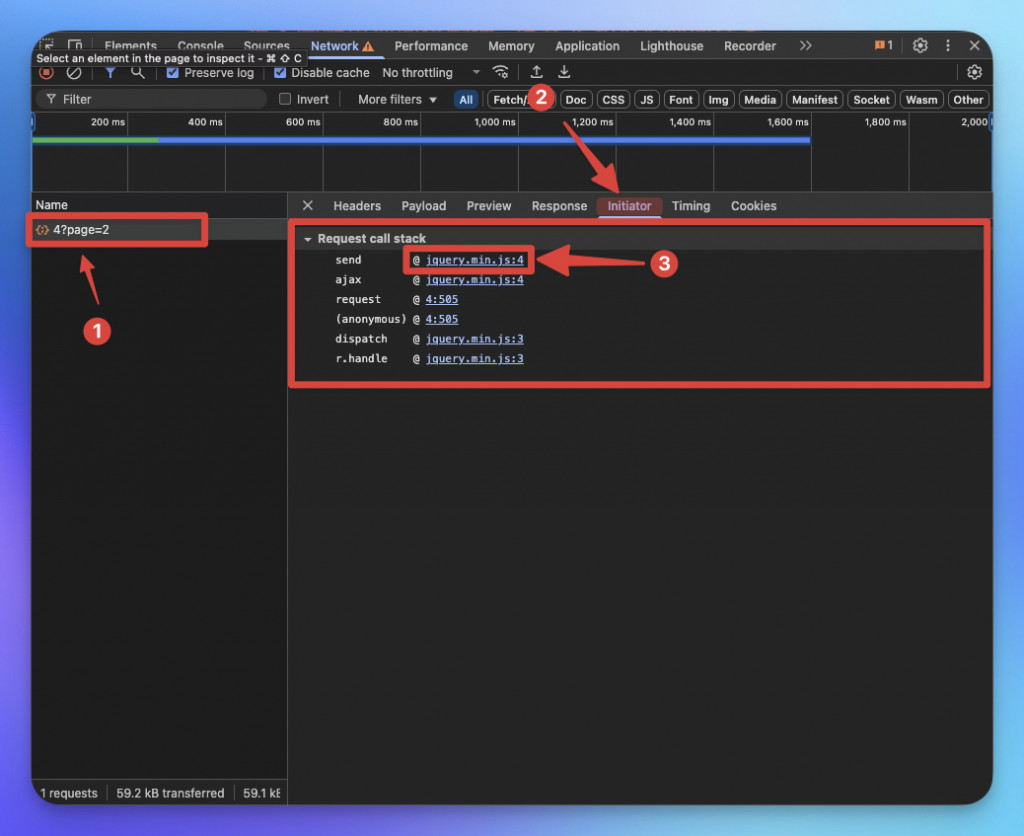Open DevTools settings gear at top
Viewport: 1024px width, 836px height.
point(920,46)
